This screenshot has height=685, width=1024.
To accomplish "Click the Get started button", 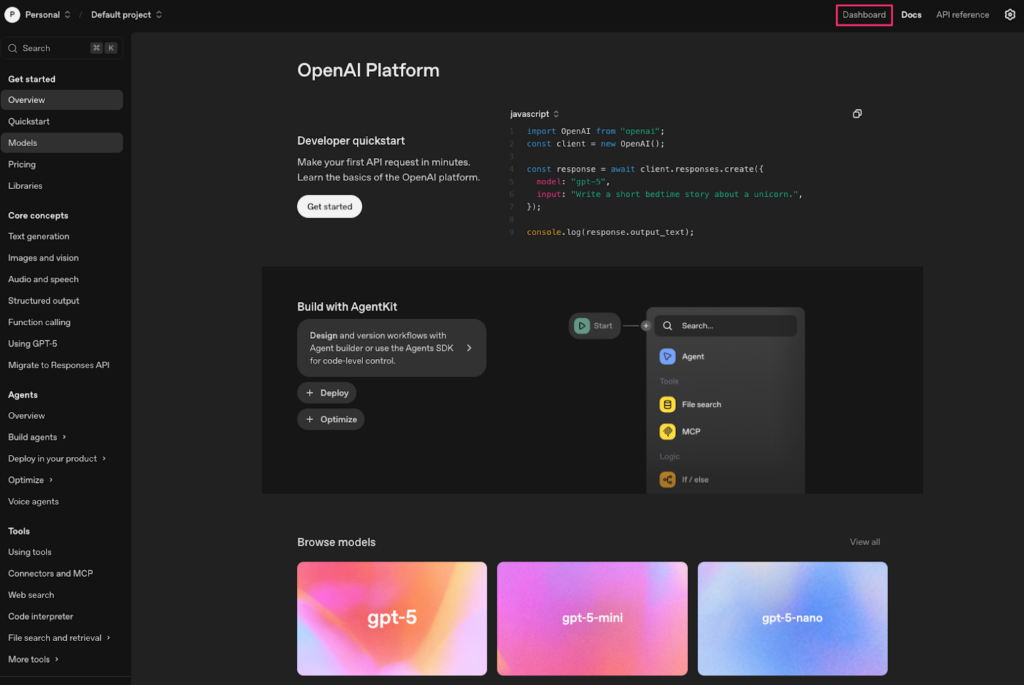I will 329,206.
